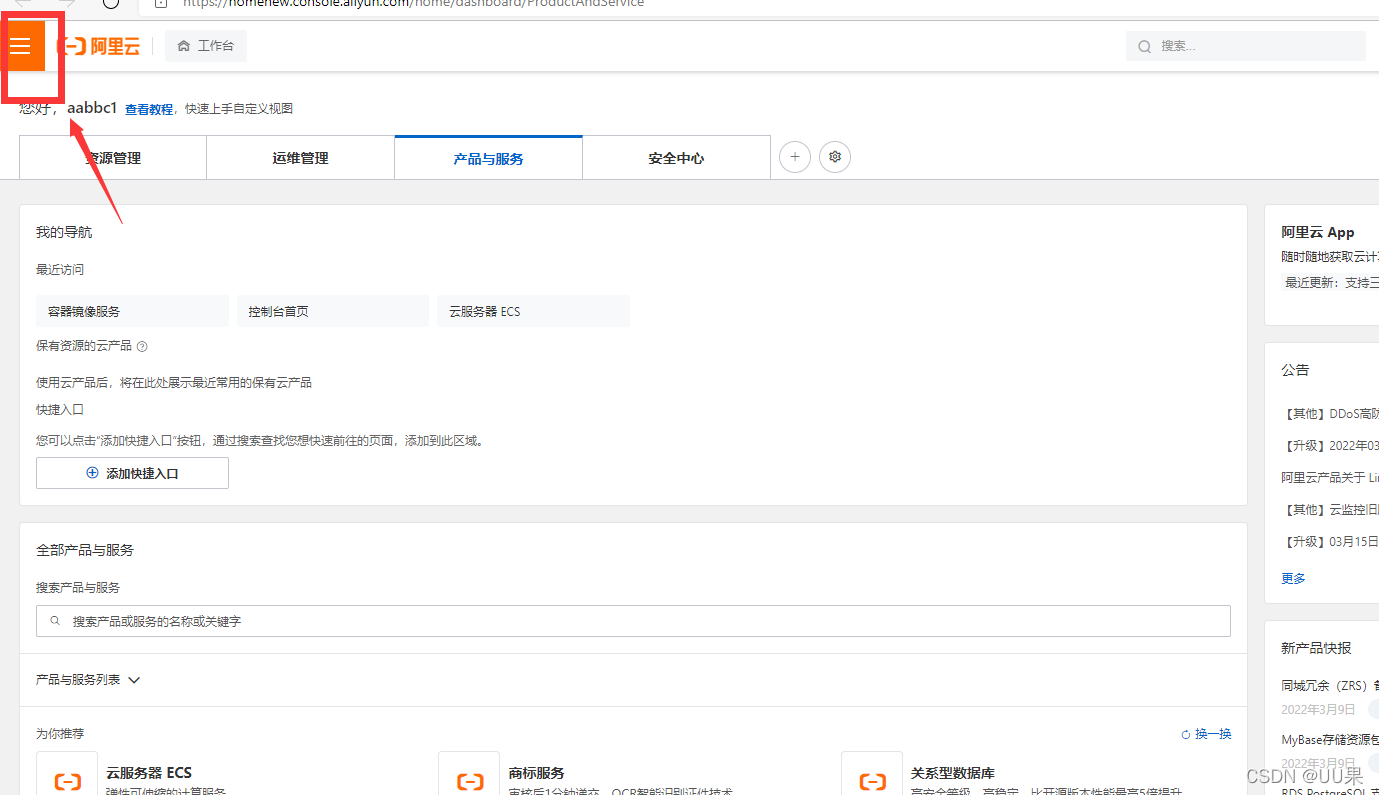
Task: Click search icon in product search box
Action: [55, 621]
